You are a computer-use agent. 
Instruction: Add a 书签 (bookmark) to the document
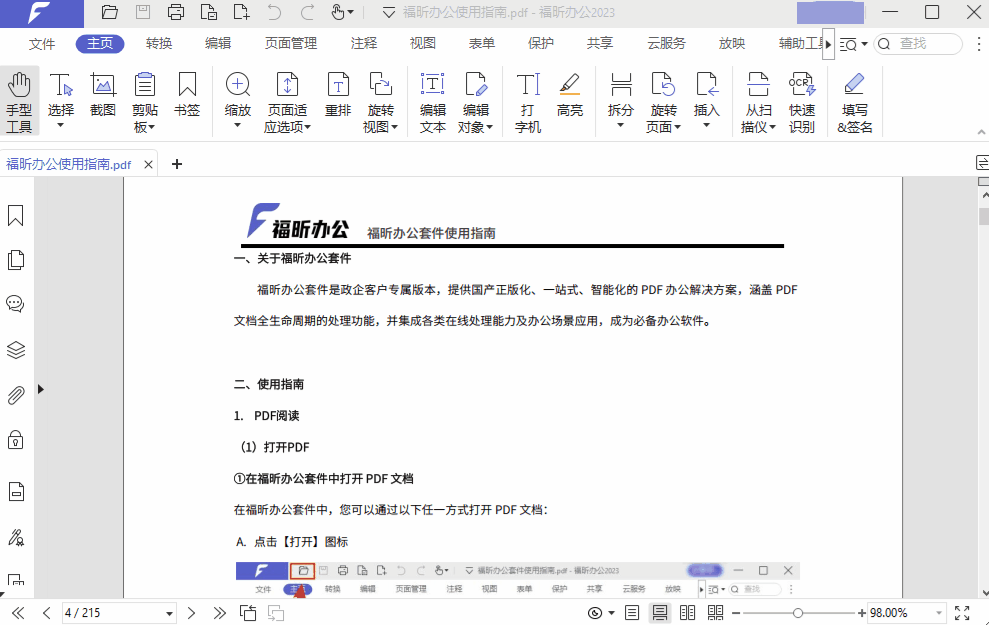pyautogui.click(x=186, y=95)
